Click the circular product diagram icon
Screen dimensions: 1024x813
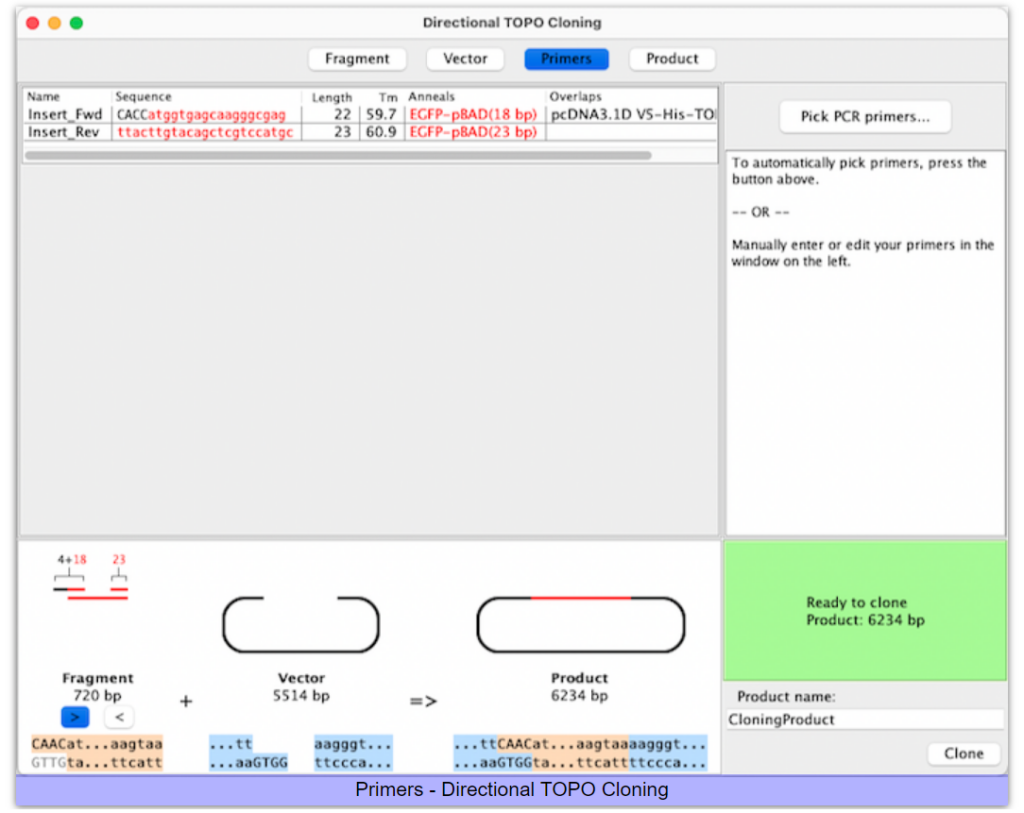tap(580, 625)
